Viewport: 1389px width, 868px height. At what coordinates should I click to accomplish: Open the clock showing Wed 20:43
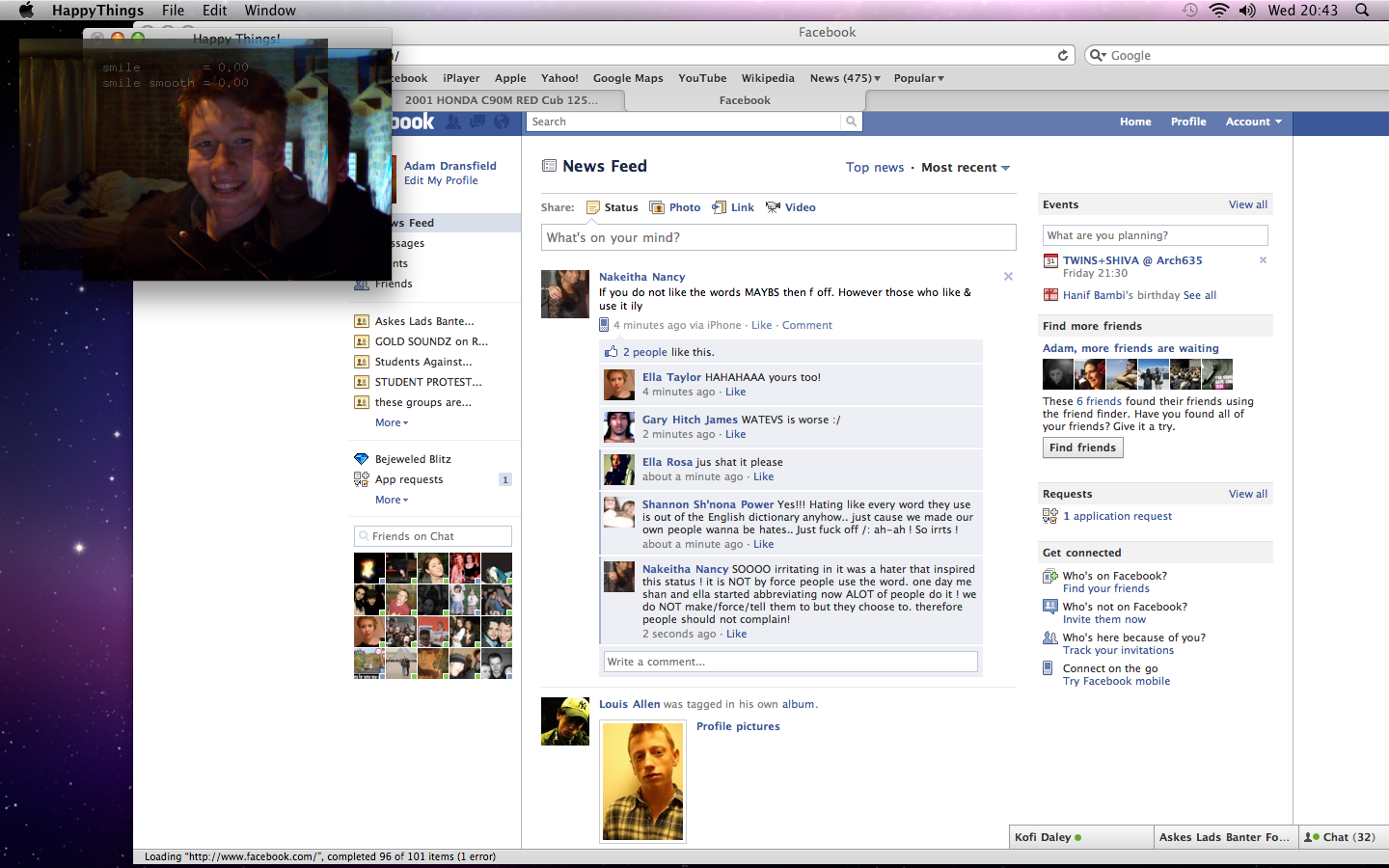click(1302, 10)
